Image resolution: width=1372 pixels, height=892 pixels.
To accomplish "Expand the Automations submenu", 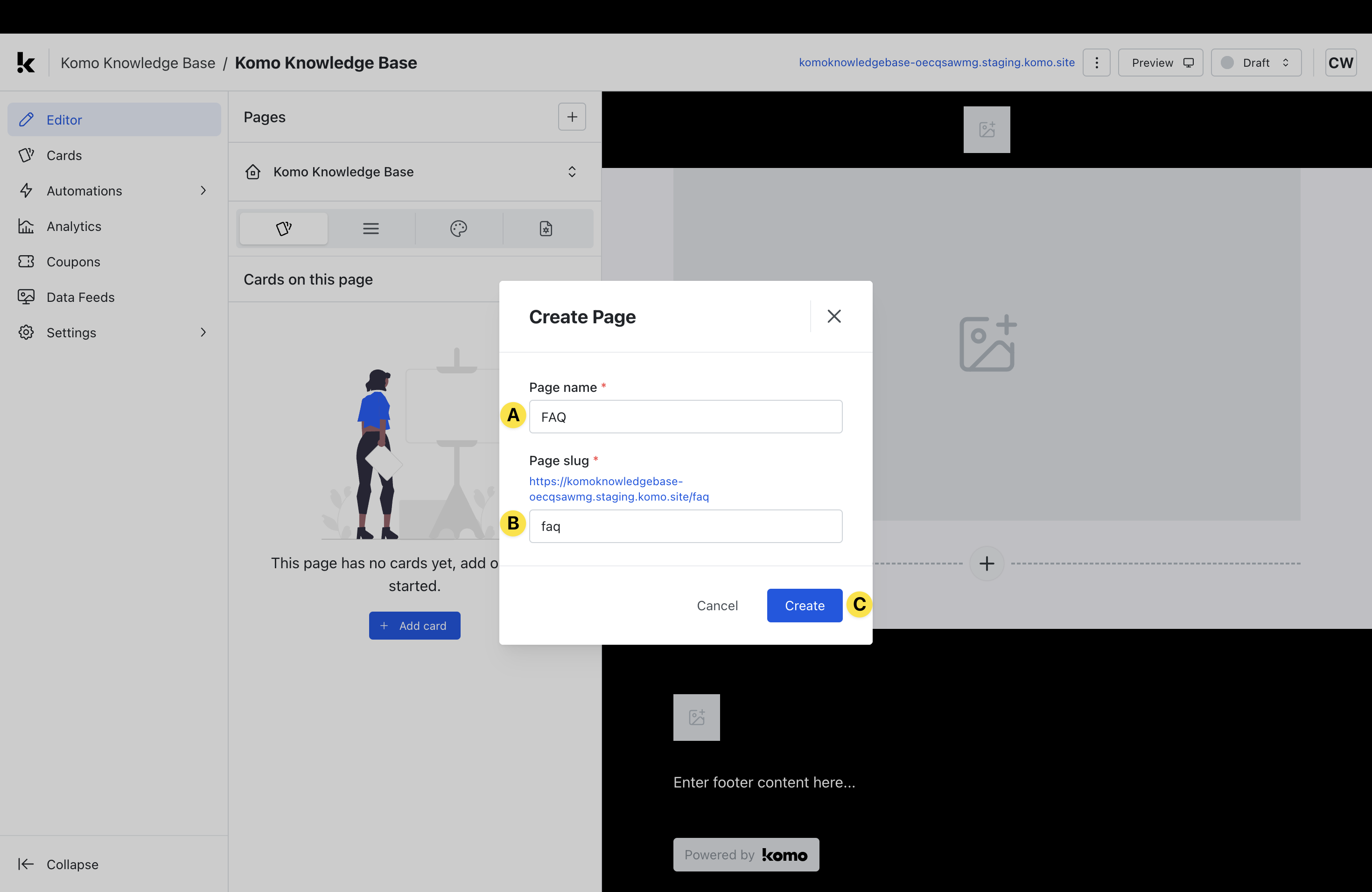I will point(203,191).
